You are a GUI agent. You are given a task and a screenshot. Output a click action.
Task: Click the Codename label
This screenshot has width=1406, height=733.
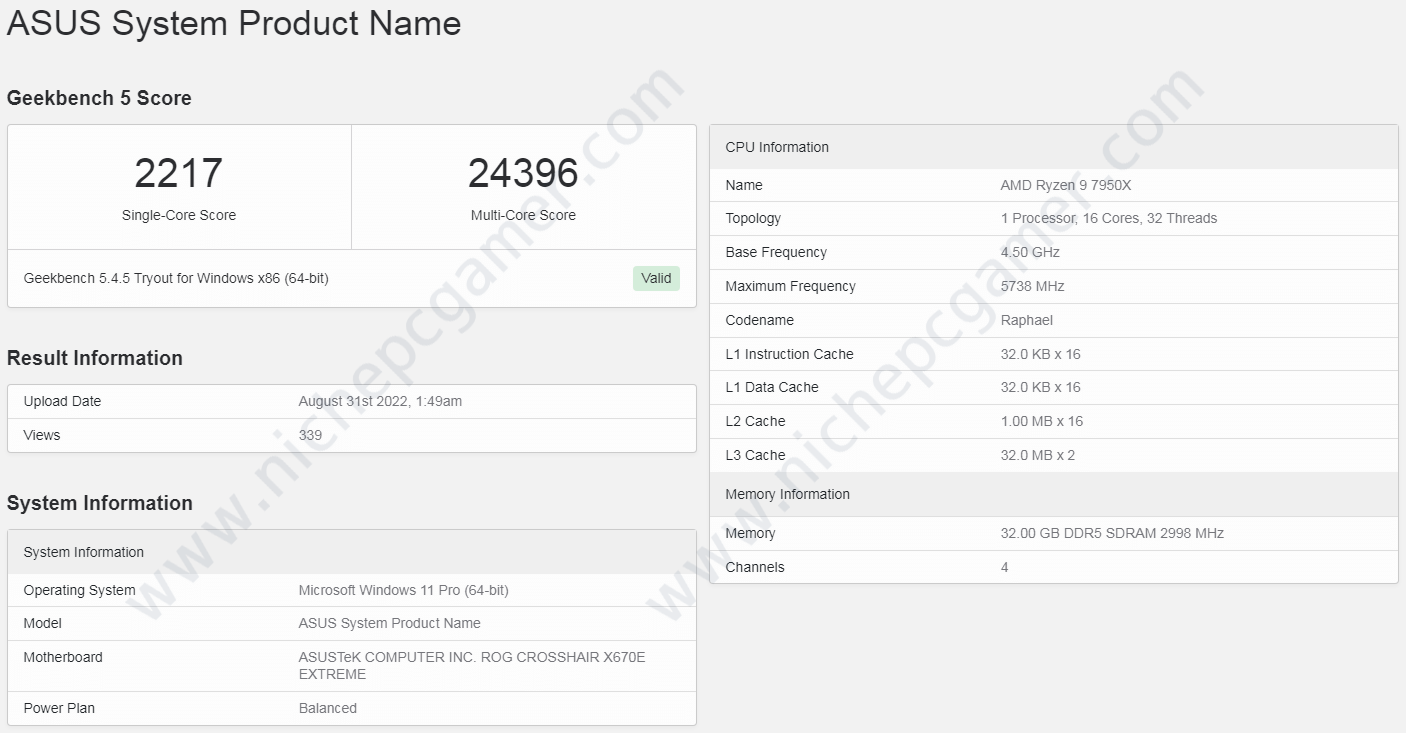(760, 320)
